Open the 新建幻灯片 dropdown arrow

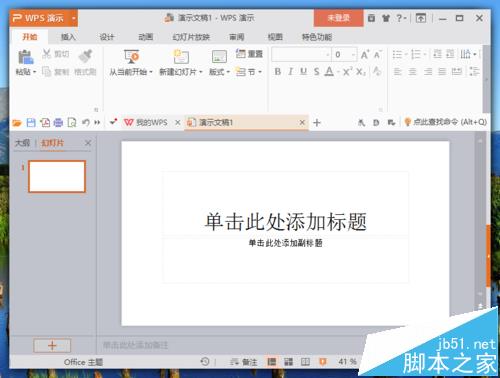pos(201,72)
